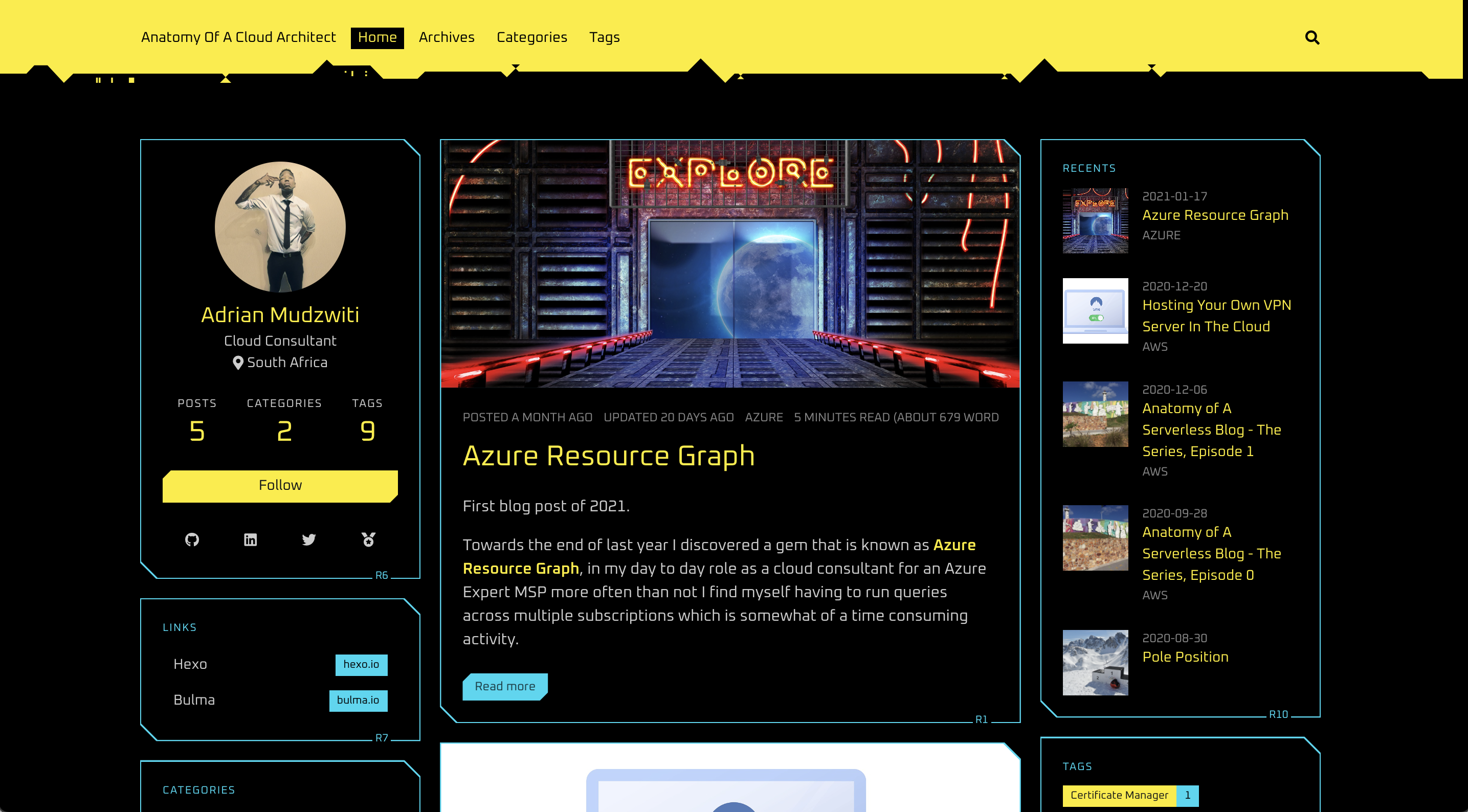The height and width of the screenshot is (812, 1468).
Task: Open the search icon in the navbar
Action: point(1312,38)
